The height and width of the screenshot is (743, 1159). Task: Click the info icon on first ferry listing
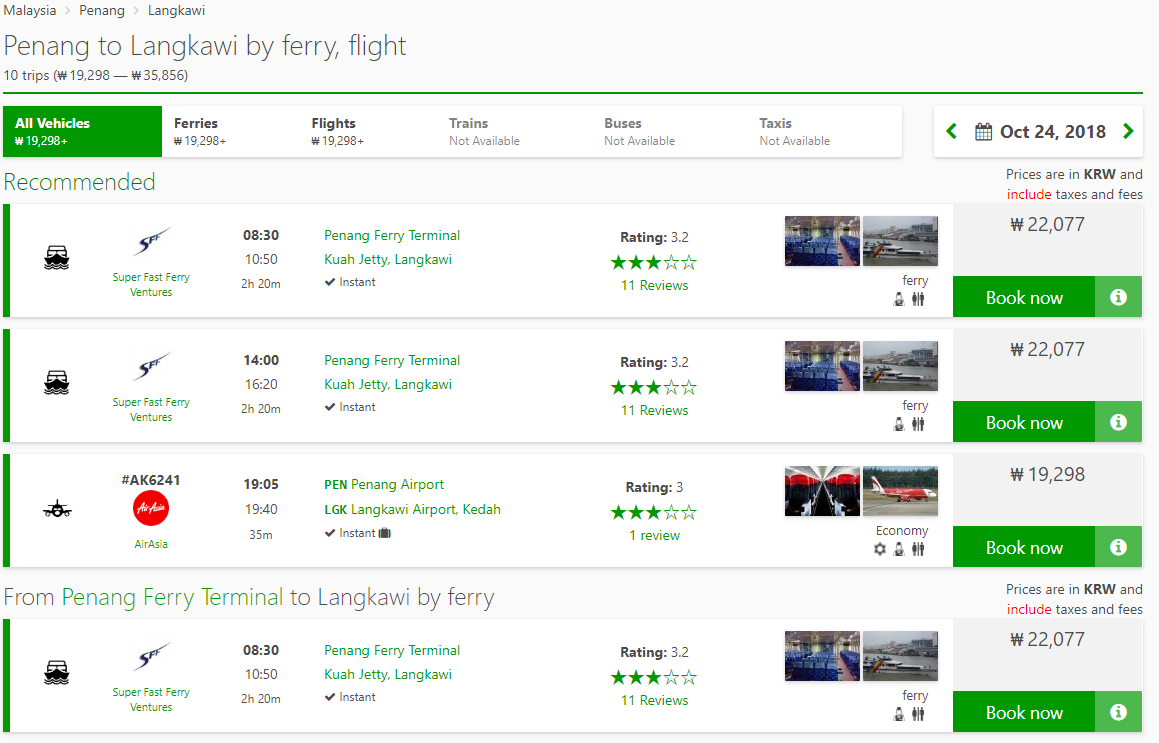(x=1118, y=297)
